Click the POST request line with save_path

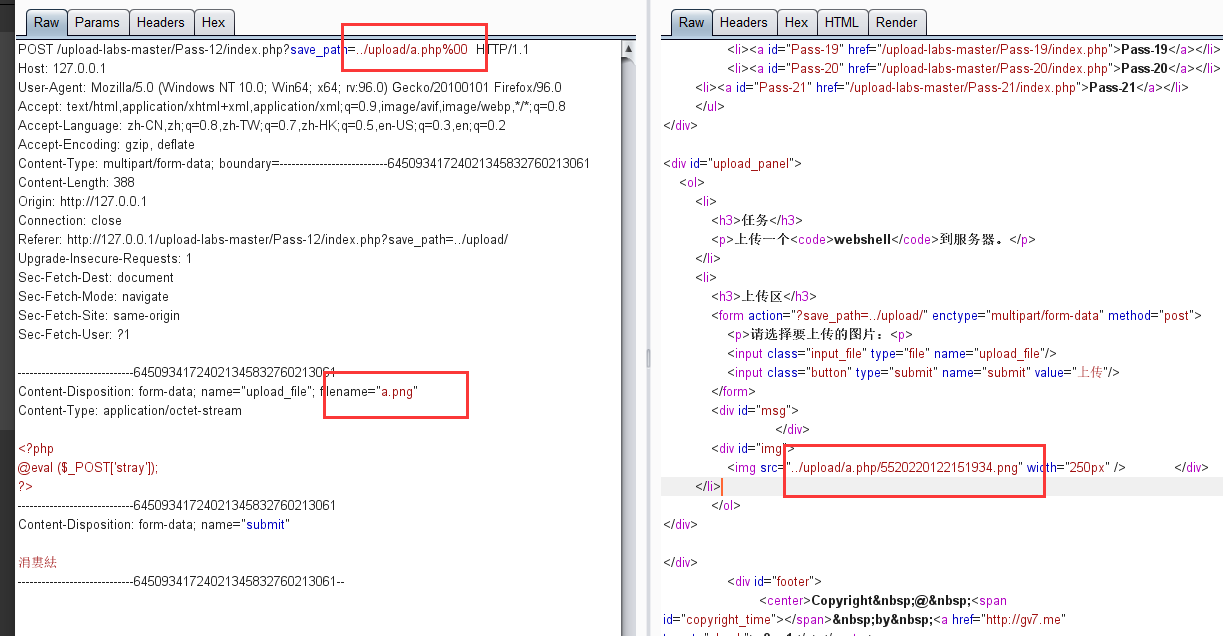coord(274,49)
